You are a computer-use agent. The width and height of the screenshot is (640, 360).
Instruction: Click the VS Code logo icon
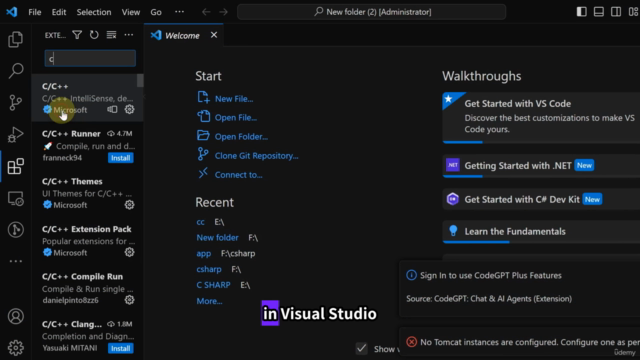coord(12,12)
